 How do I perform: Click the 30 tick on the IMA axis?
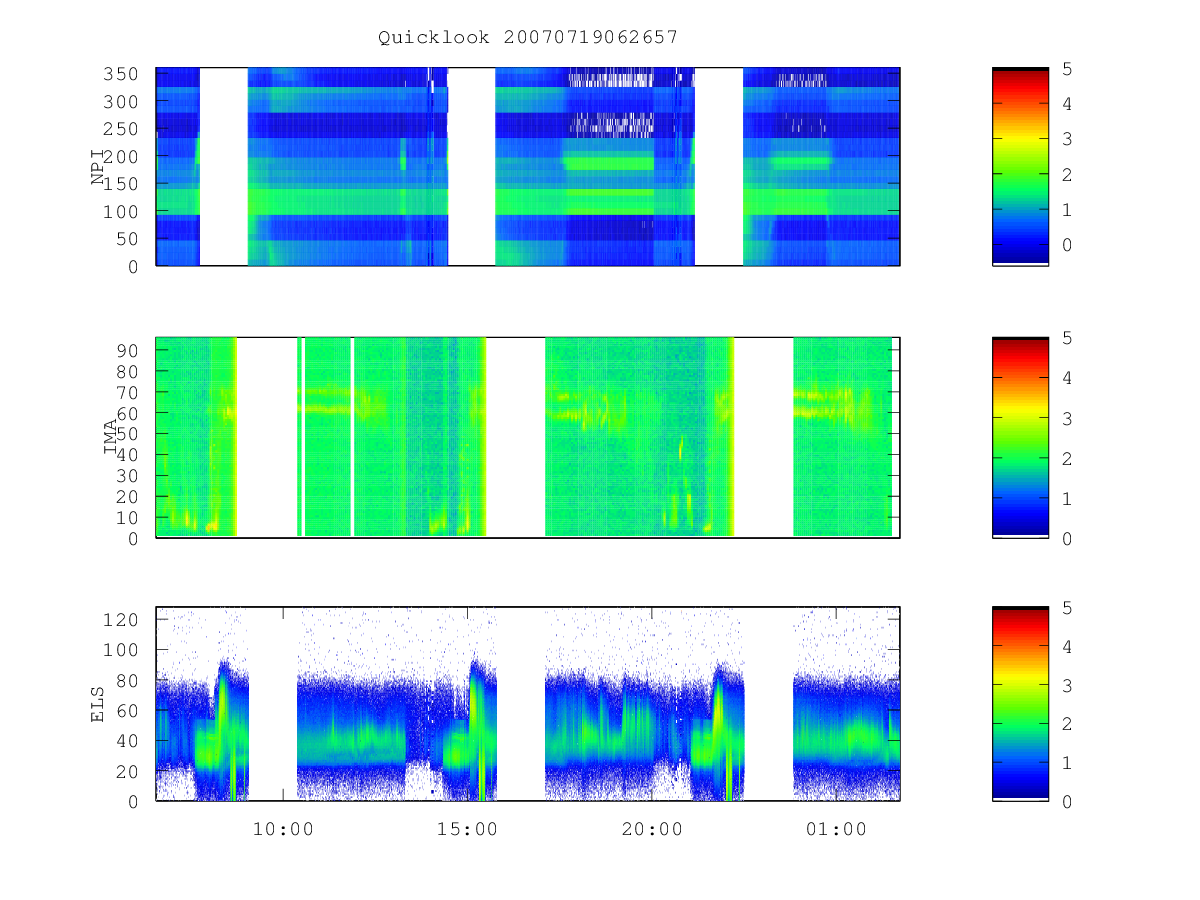128,475
